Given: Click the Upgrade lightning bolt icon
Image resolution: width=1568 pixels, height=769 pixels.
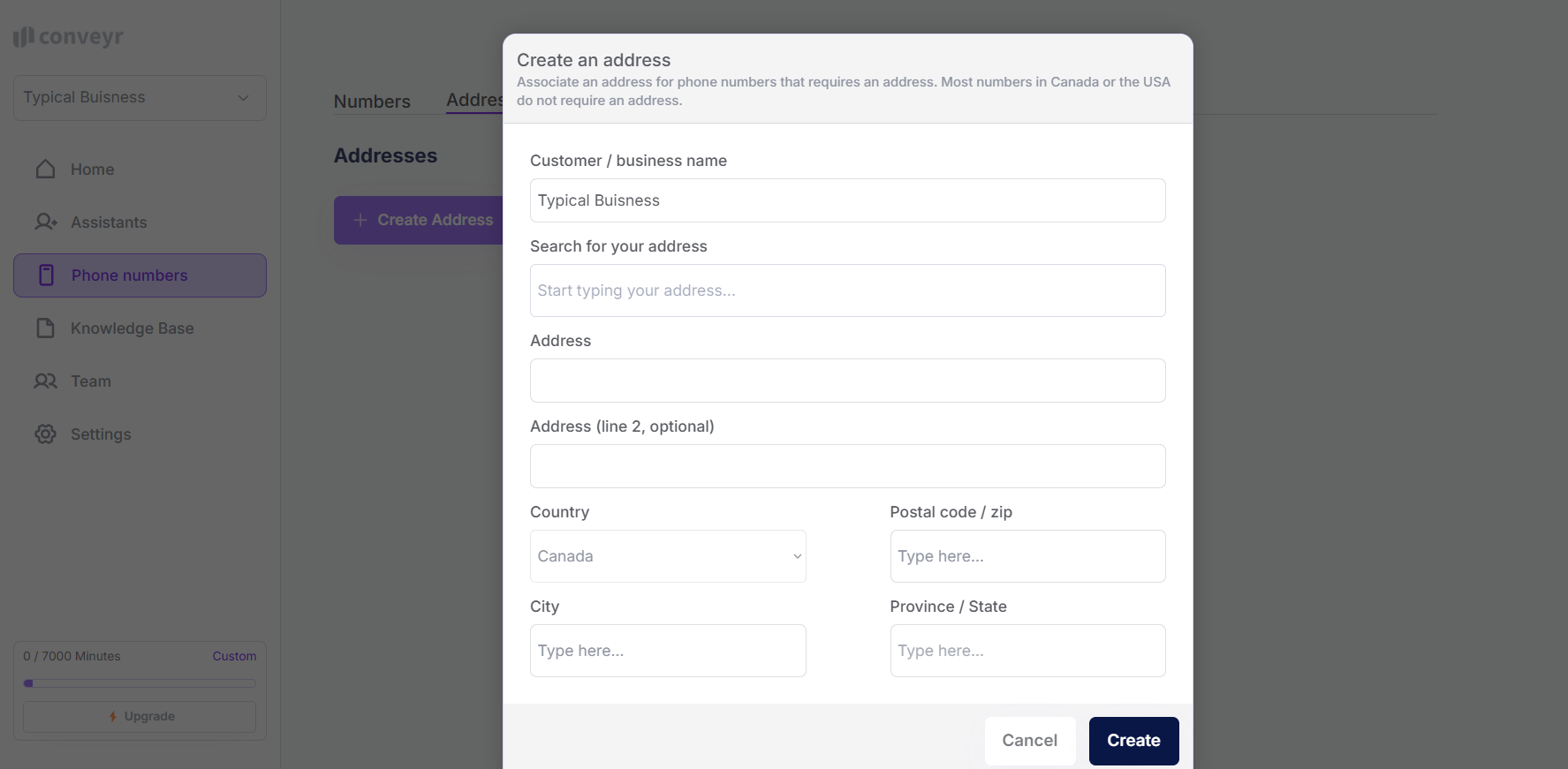Looking at the screenshot, I should (113, 717).
